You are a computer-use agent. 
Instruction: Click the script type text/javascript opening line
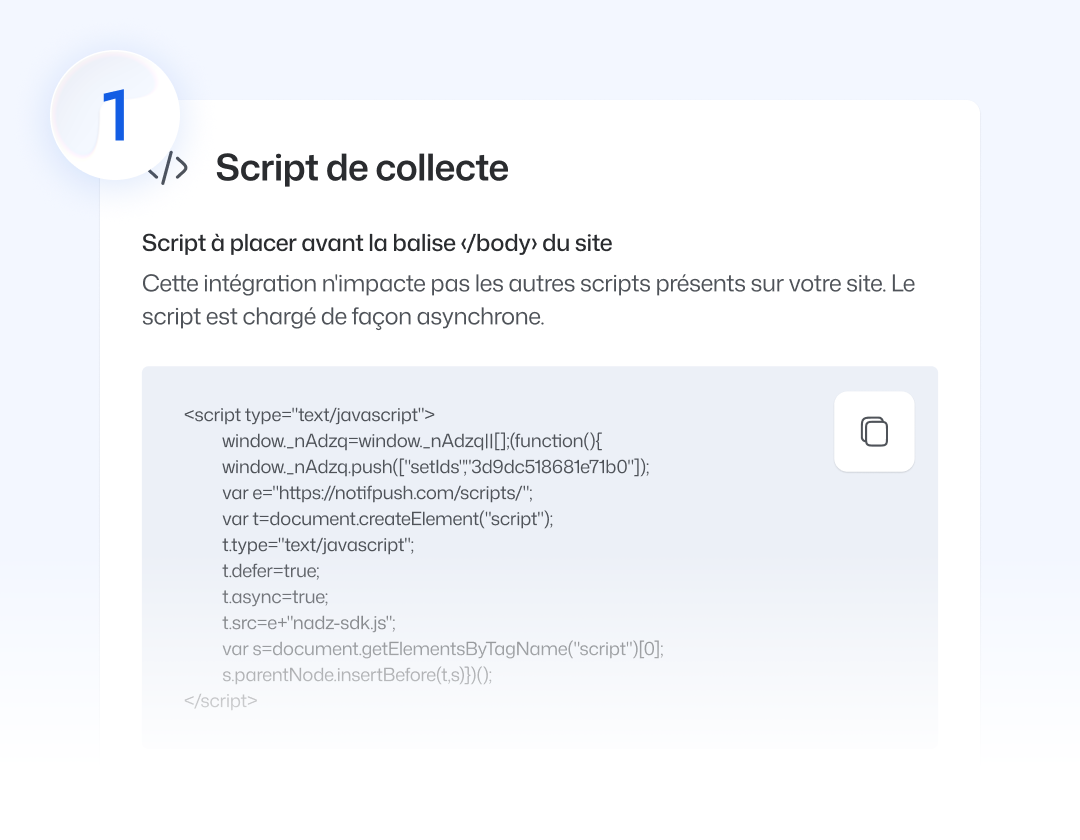[309, 415]
